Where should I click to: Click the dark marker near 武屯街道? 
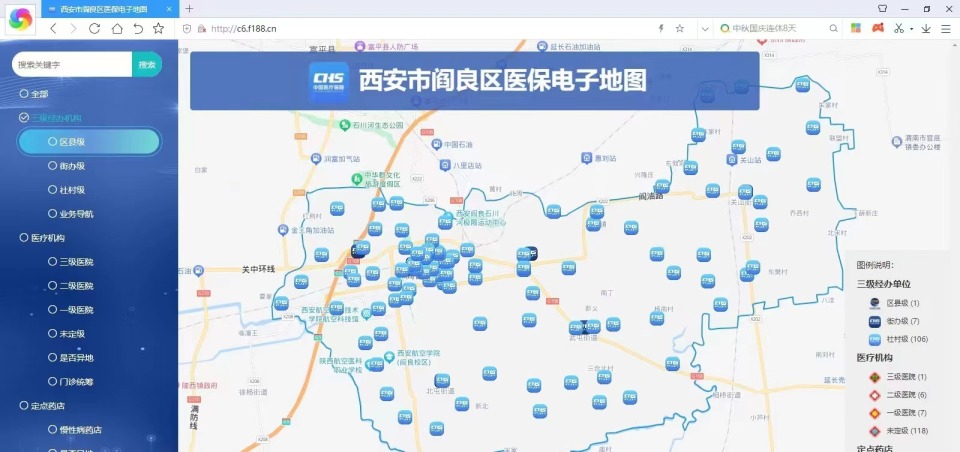click(x=584, y=327)
